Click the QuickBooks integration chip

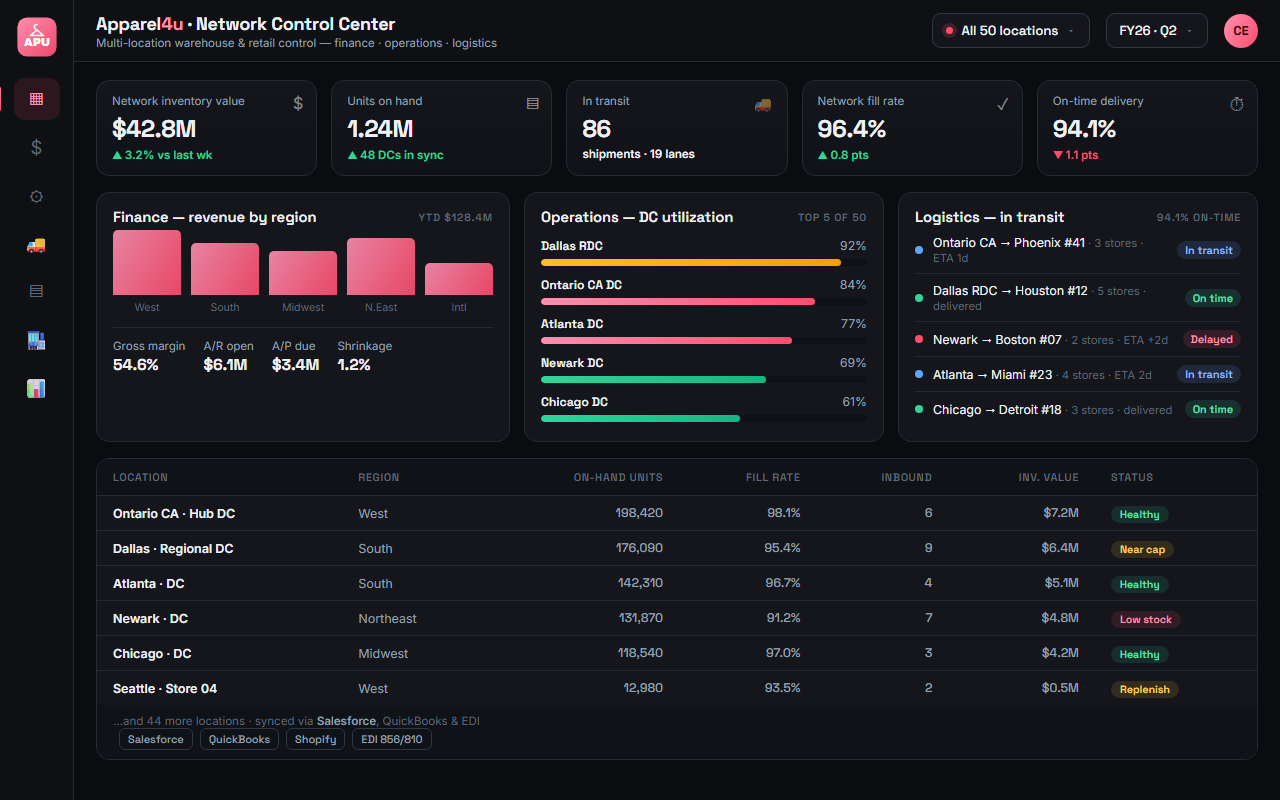coord(239,739)
